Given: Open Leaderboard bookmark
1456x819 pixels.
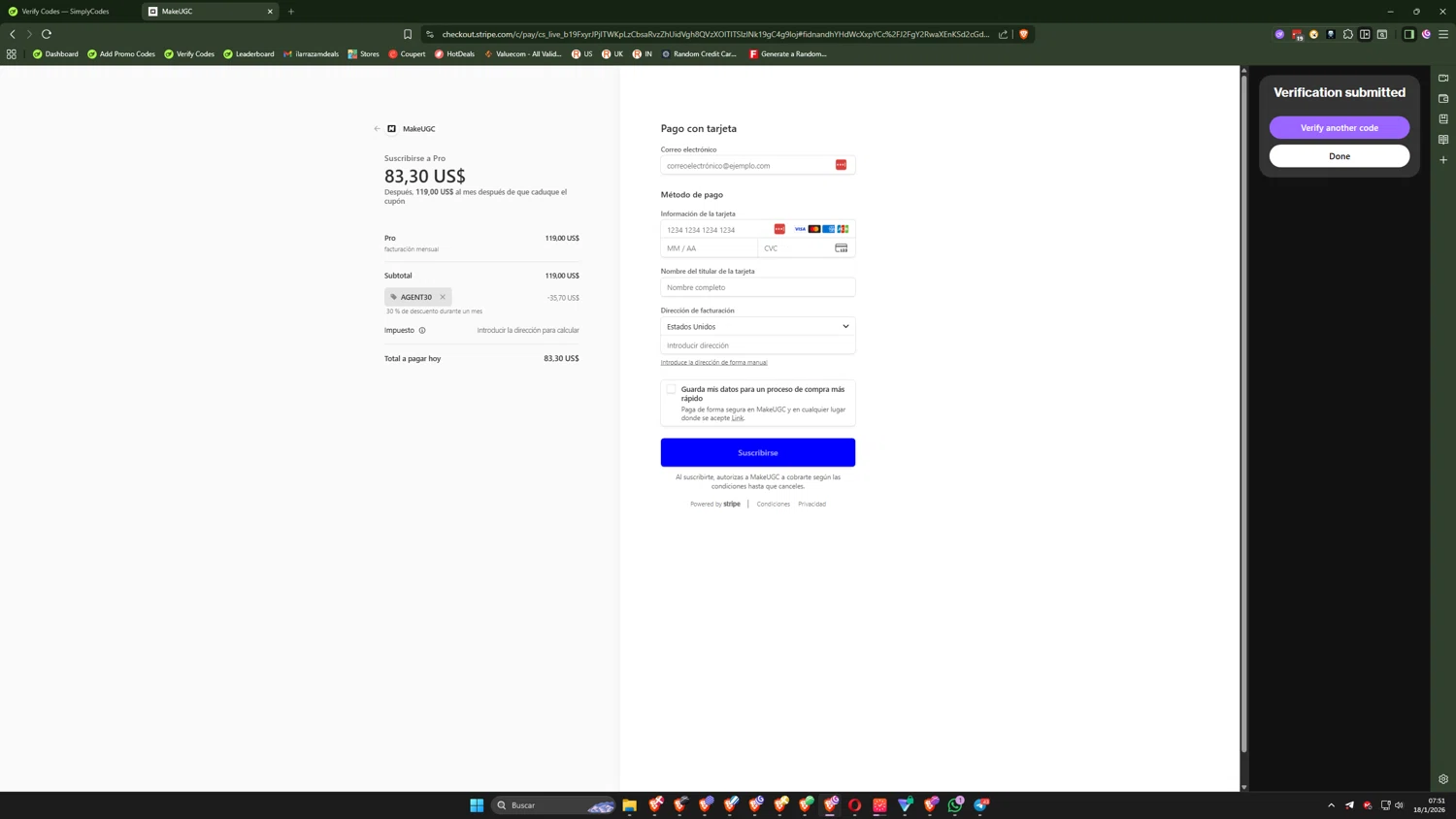Looking at the screenshot, I should point(248,54).
